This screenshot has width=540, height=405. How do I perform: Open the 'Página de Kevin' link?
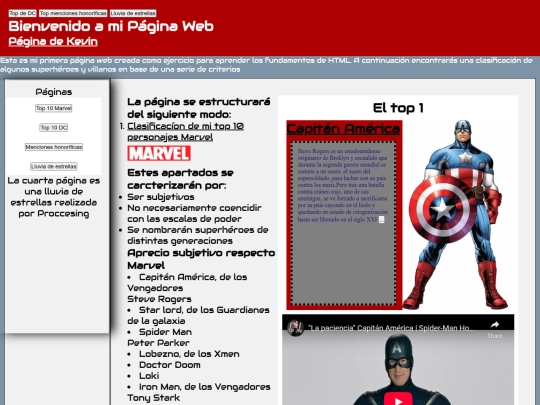(x=53, y=41)
